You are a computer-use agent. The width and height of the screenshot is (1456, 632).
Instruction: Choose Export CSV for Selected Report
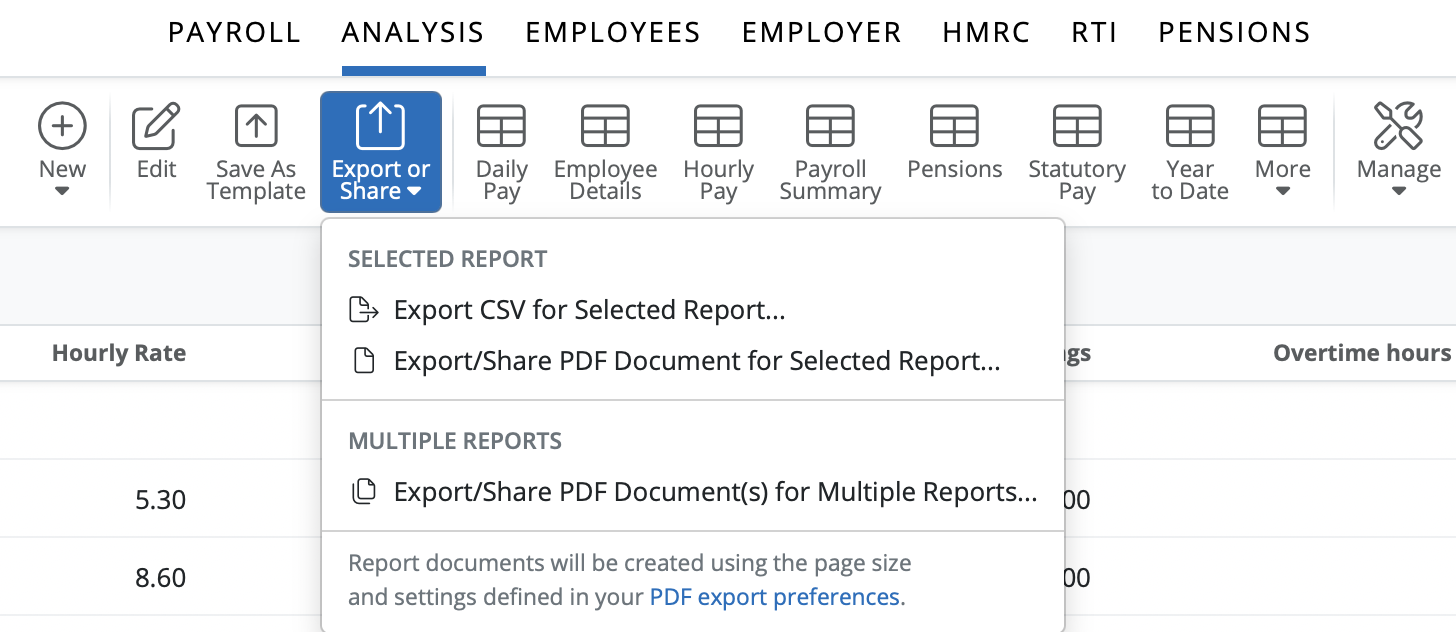589,310
